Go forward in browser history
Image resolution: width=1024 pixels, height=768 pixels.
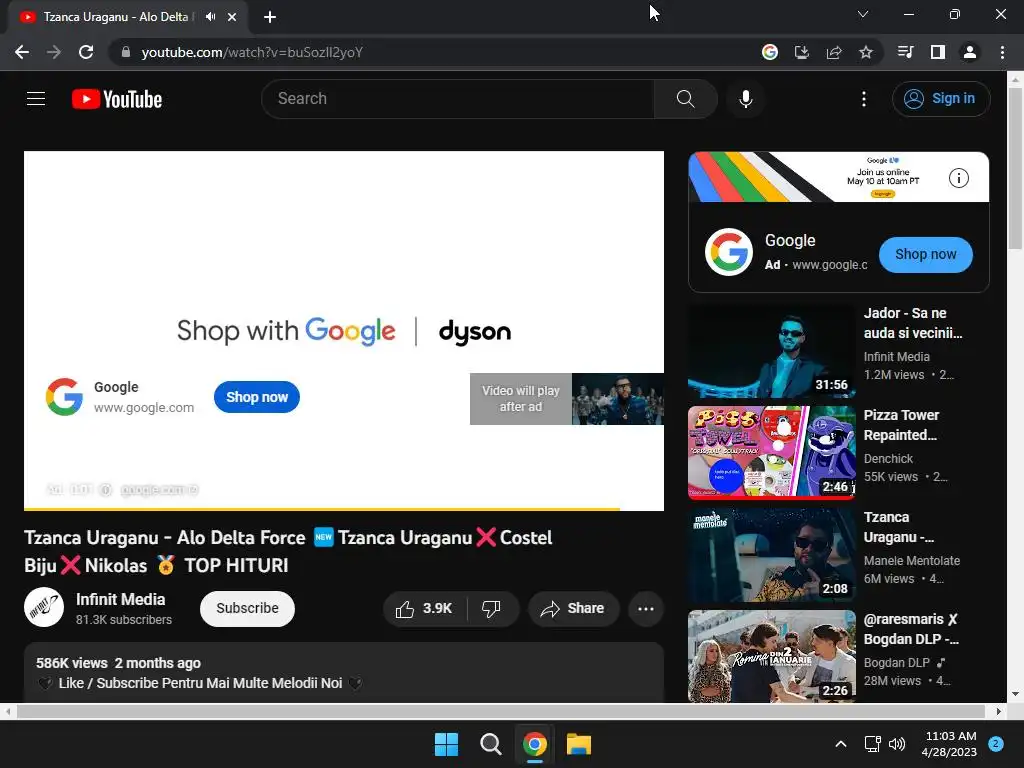[x=54, y=52]
